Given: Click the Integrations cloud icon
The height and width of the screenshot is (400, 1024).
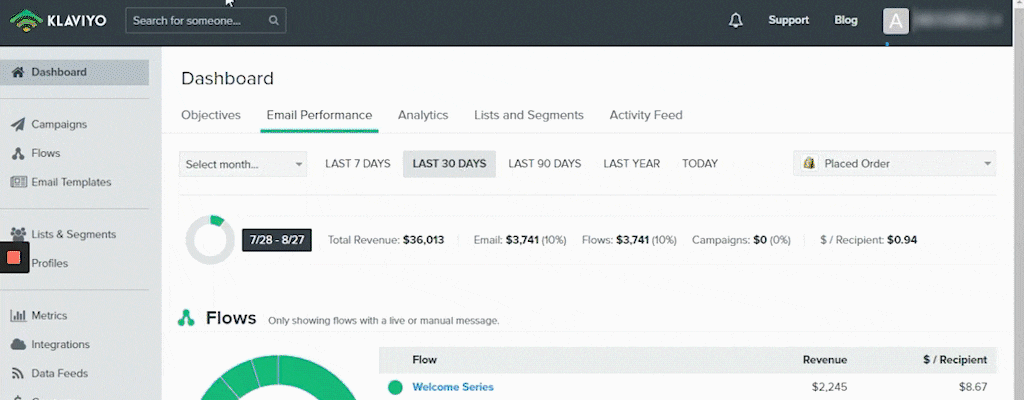Looking at the screenshot, I should click(x=18, y=344).
